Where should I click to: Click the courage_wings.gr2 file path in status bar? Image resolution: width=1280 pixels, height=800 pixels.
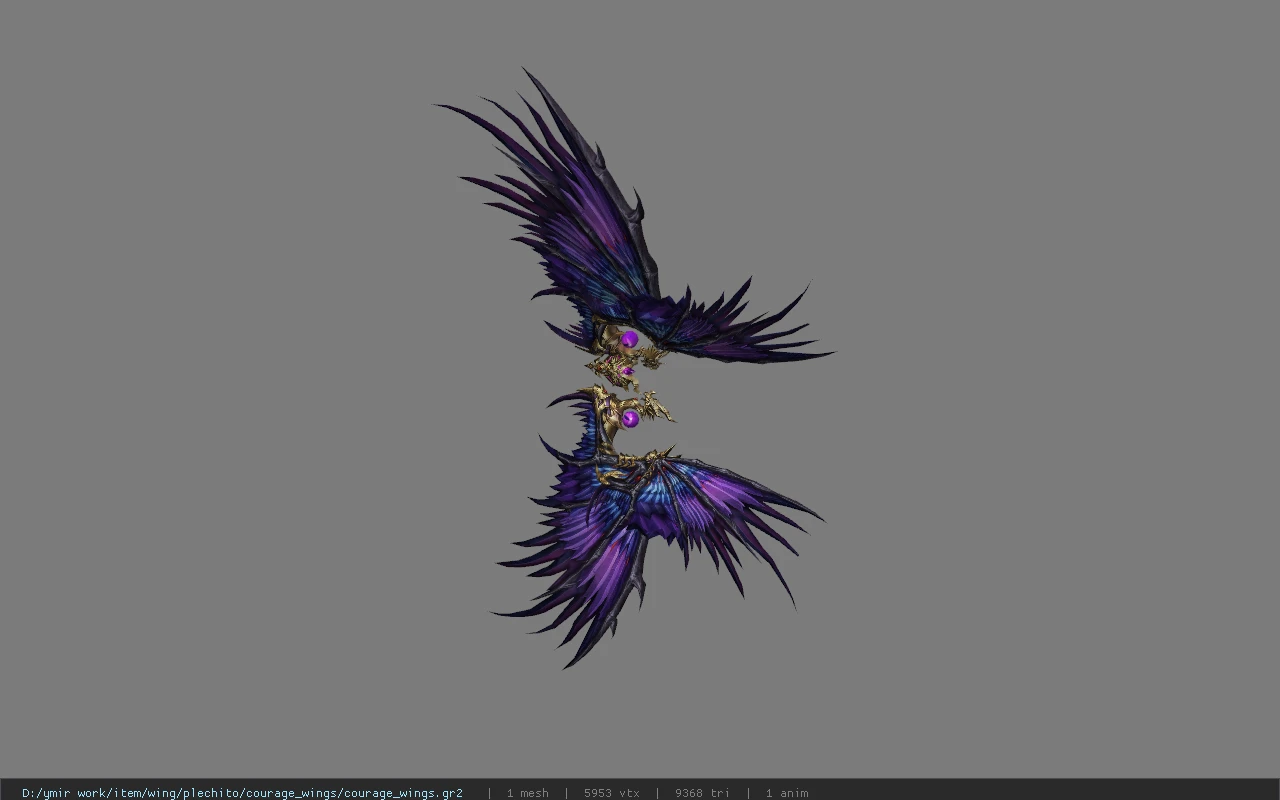point(242,793)
